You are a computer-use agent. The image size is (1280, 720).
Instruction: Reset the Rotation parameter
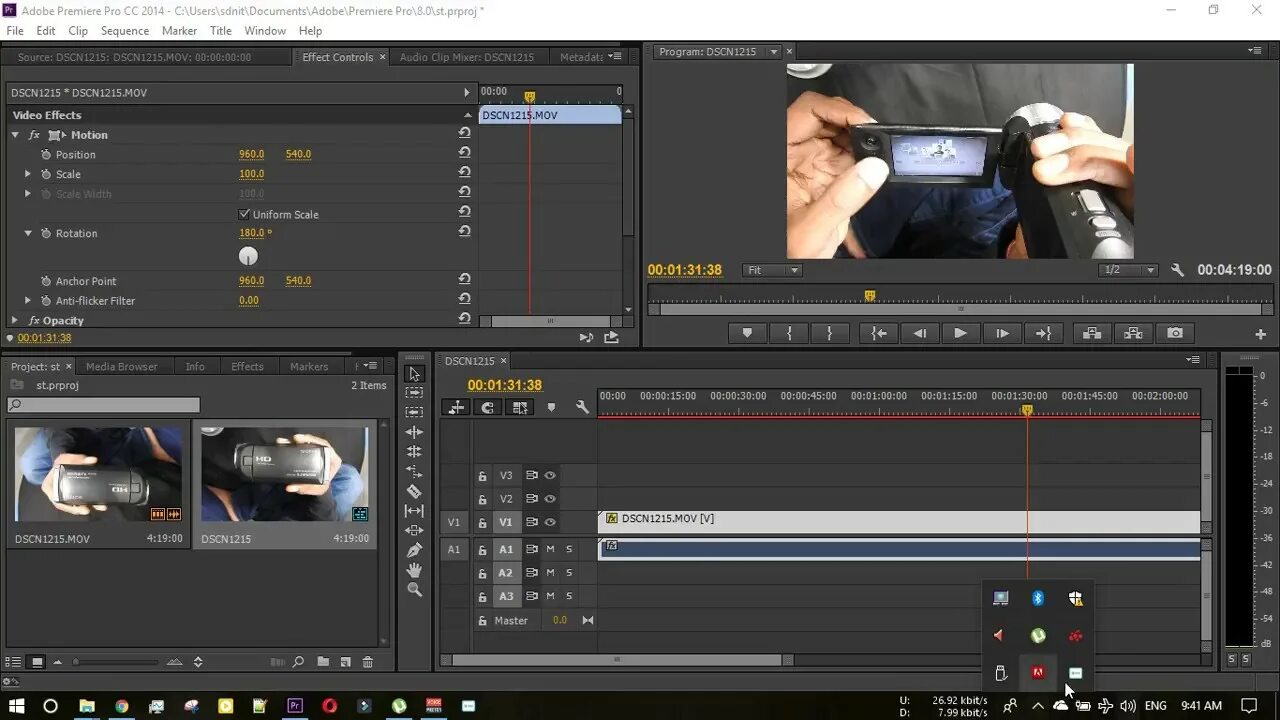tap(464, 232)
